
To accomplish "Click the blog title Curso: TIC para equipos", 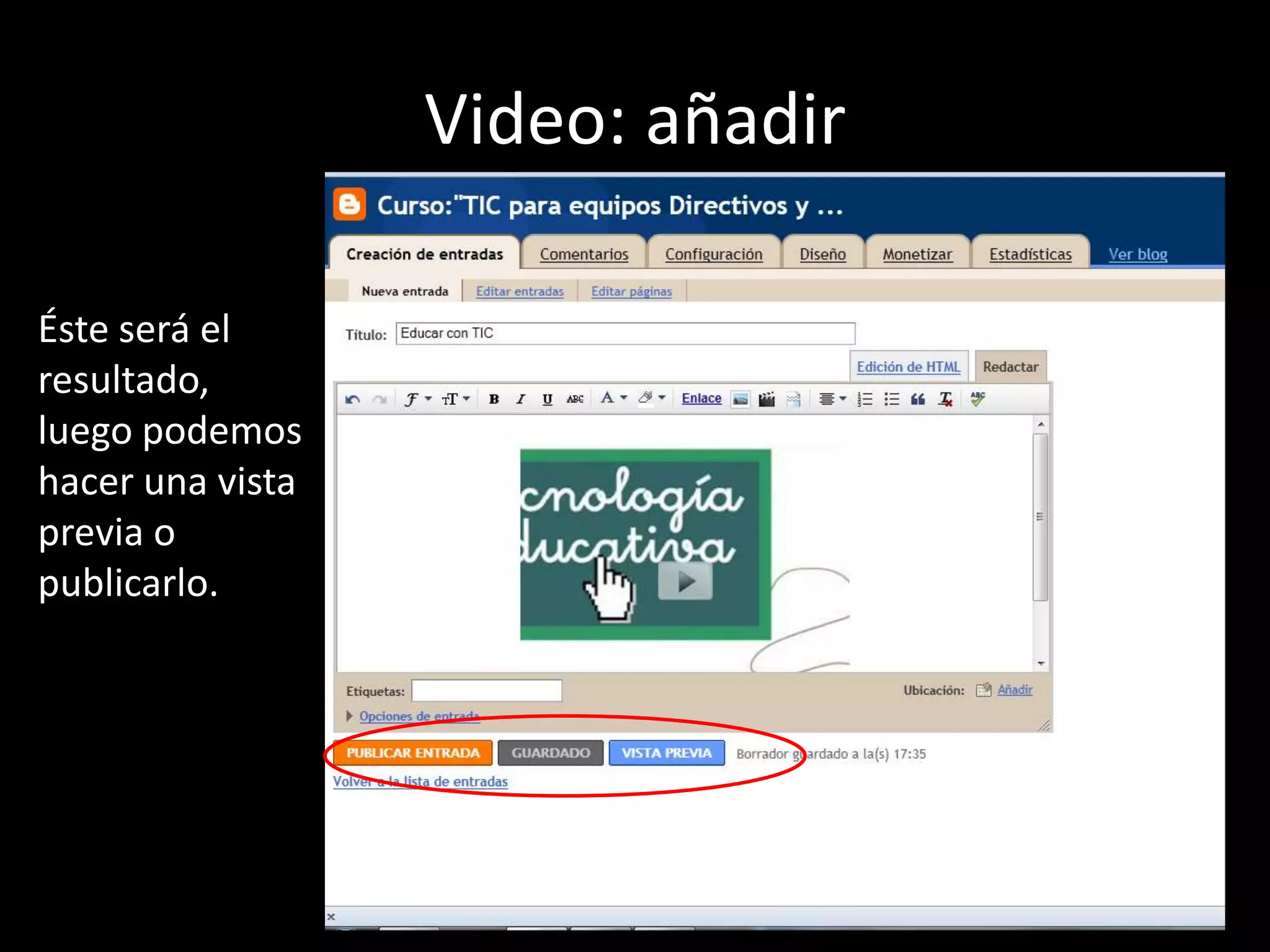I will (x=610, y=205).
